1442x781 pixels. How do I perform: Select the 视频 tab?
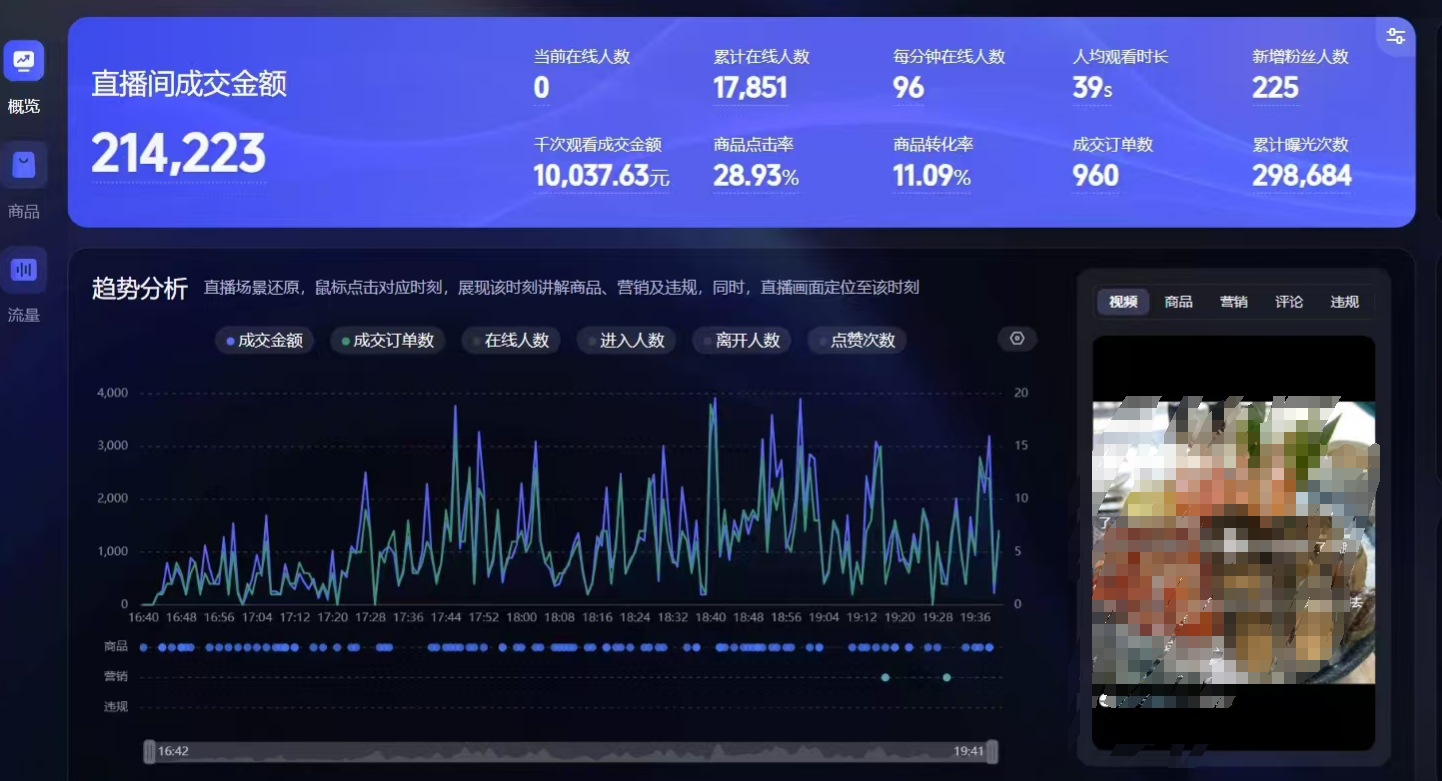[x=1123, y=302]
